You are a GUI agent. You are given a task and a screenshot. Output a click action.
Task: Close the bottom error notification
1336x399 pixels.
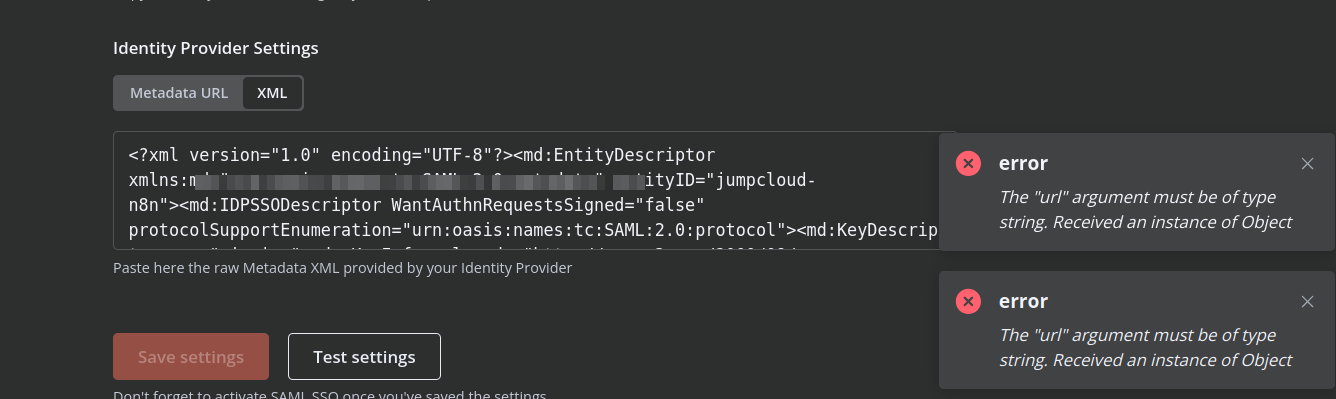click(1307, 302)
